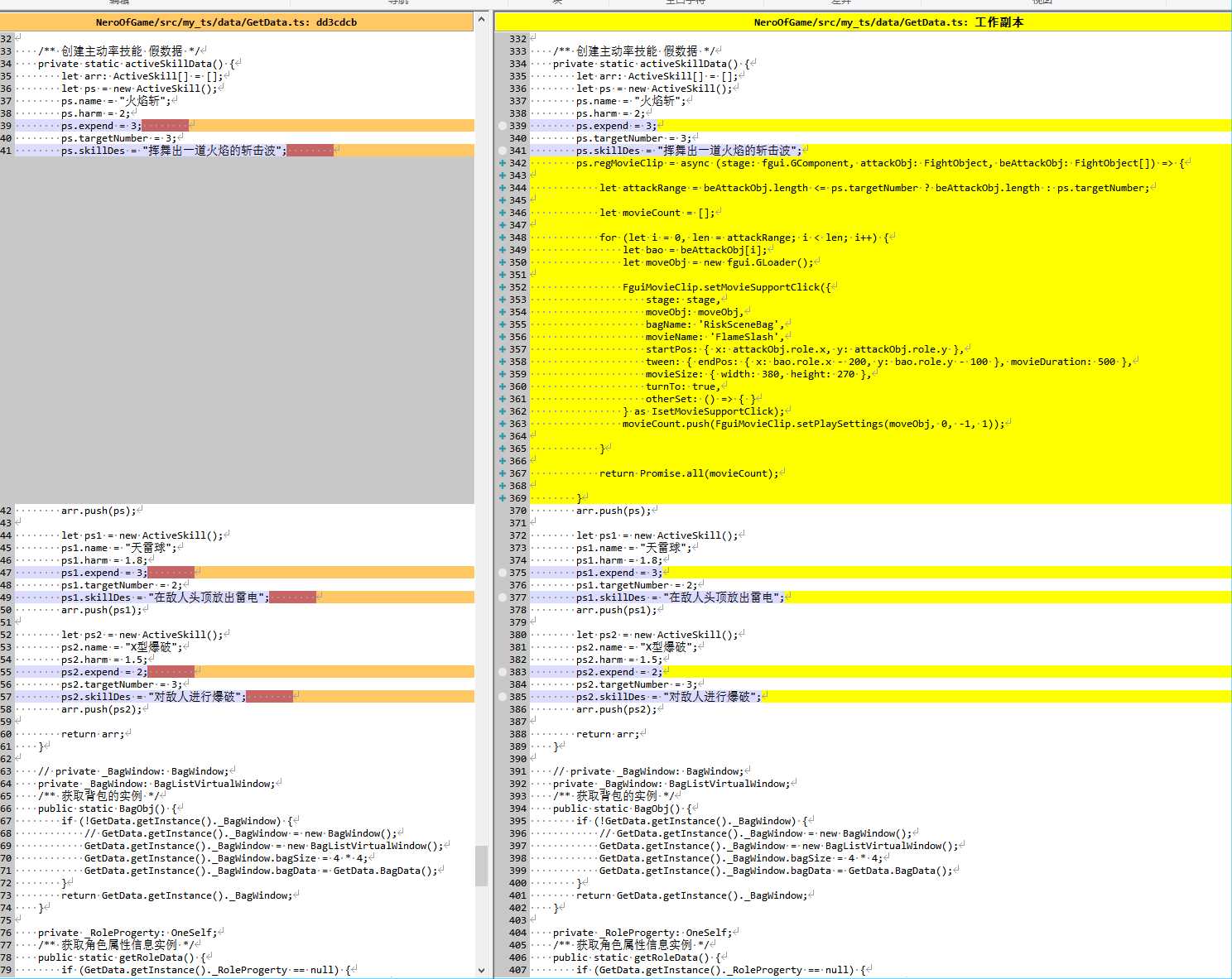The image size is (1232, 979).
Task: Click 'return Promise.all(movieCount);' line
Action: pos(689,473)
